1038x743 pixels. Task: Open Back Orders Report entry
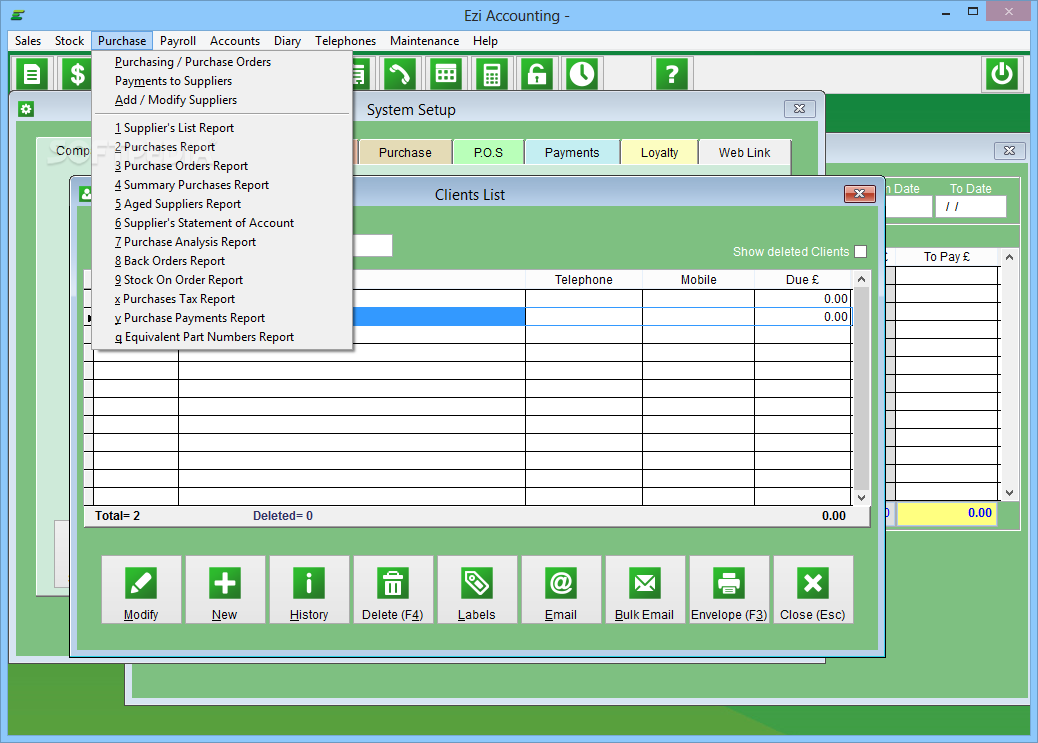[222, 261]
